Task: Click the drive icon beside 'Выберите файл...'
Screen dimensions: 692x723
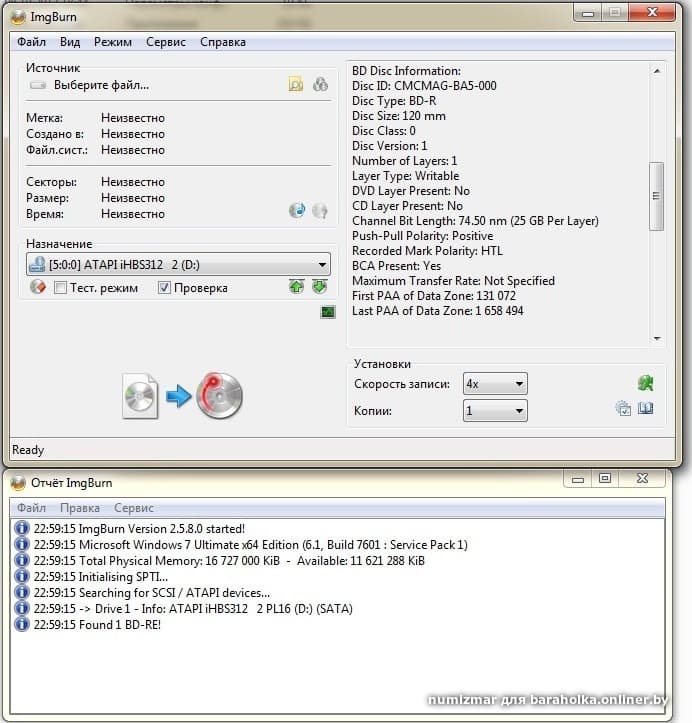Action: (x=38, y=85)
